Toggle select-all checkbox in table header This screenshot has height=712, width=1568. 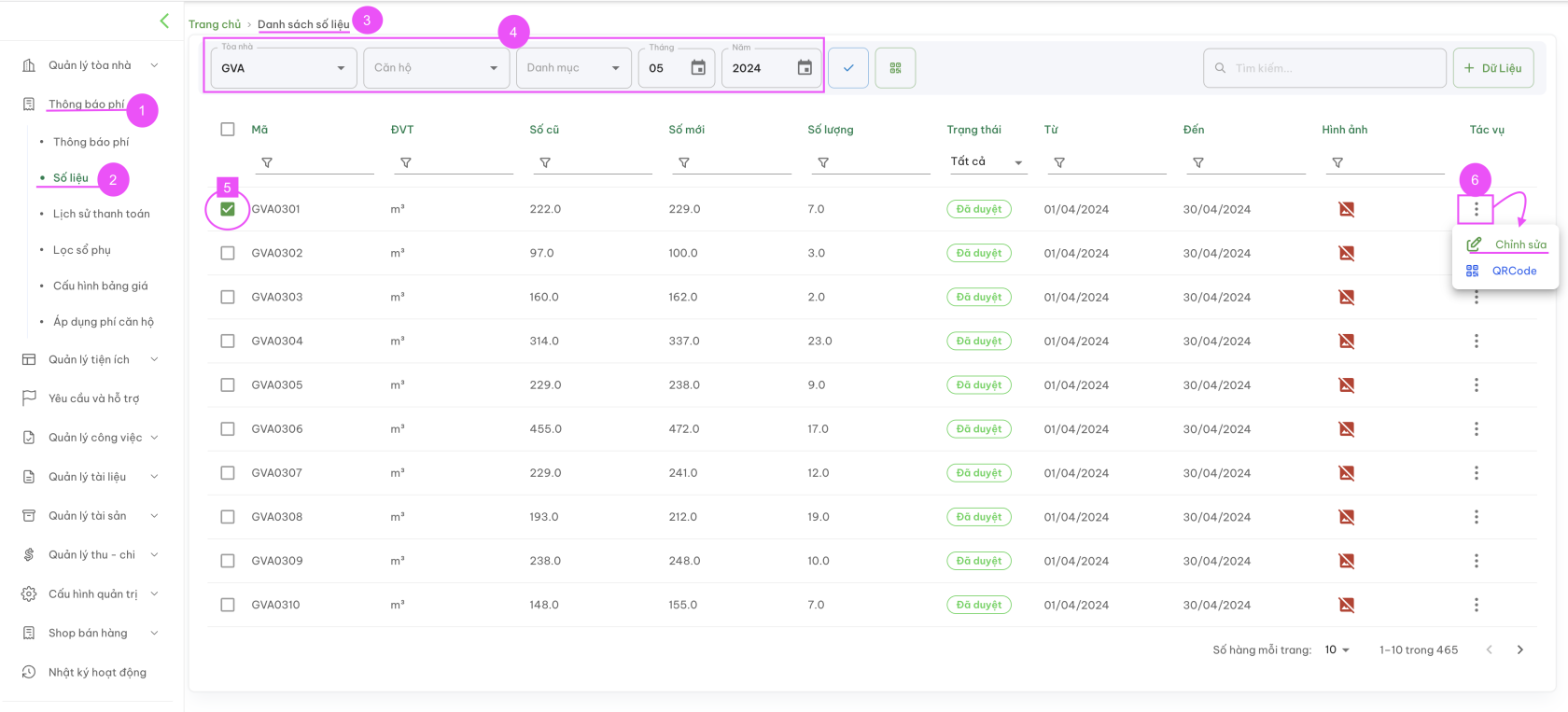[228, 129]
